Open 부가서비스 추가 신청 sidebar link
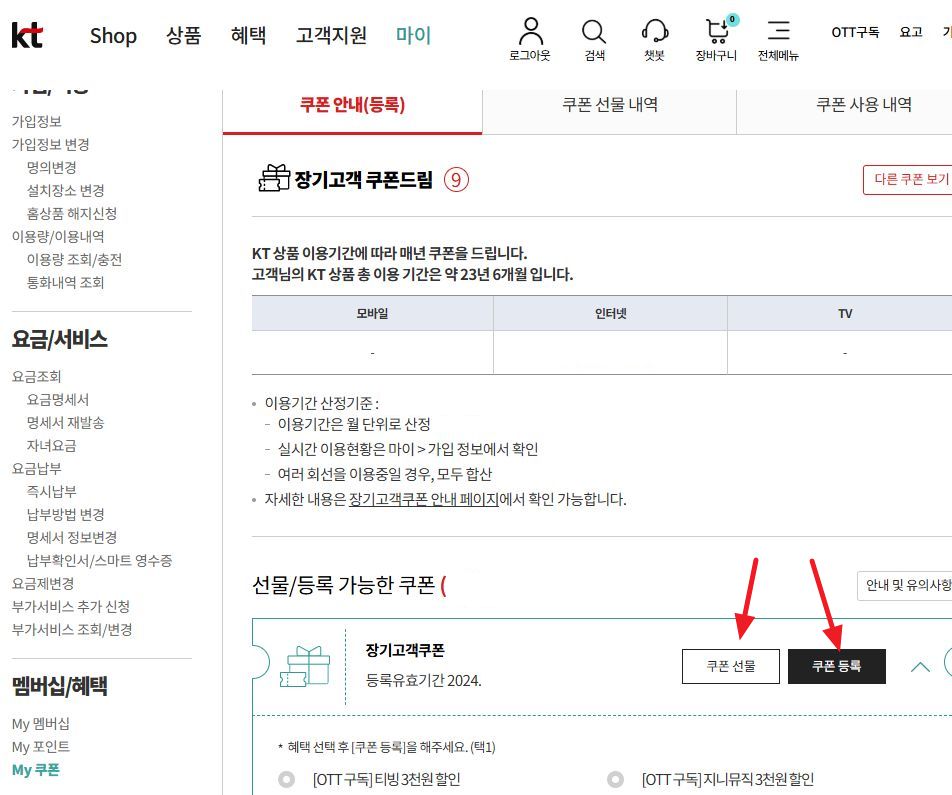 coord(70,607)
